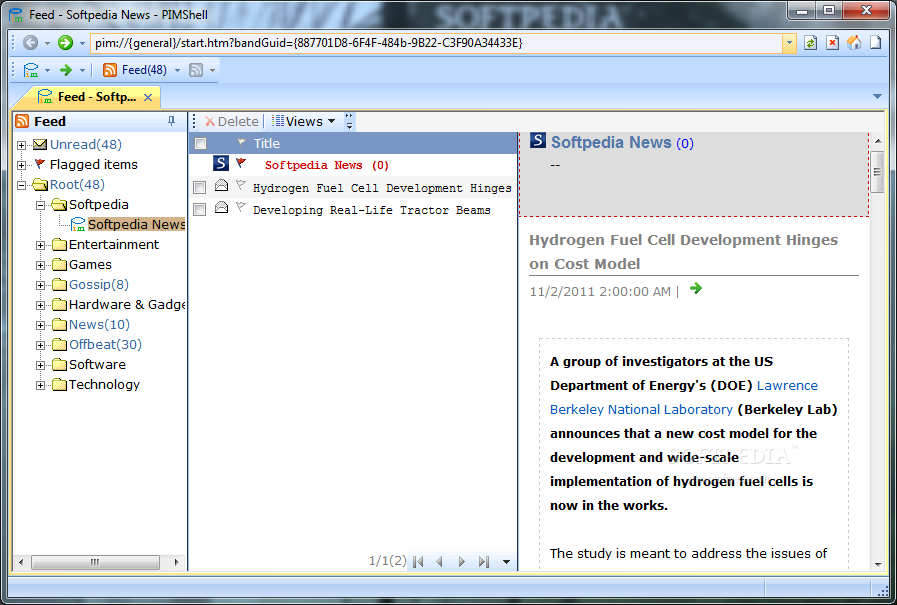Screen dimensions: 897x605
Task: Click the S icon in Softpedia News list row
Action: (221, 164)
